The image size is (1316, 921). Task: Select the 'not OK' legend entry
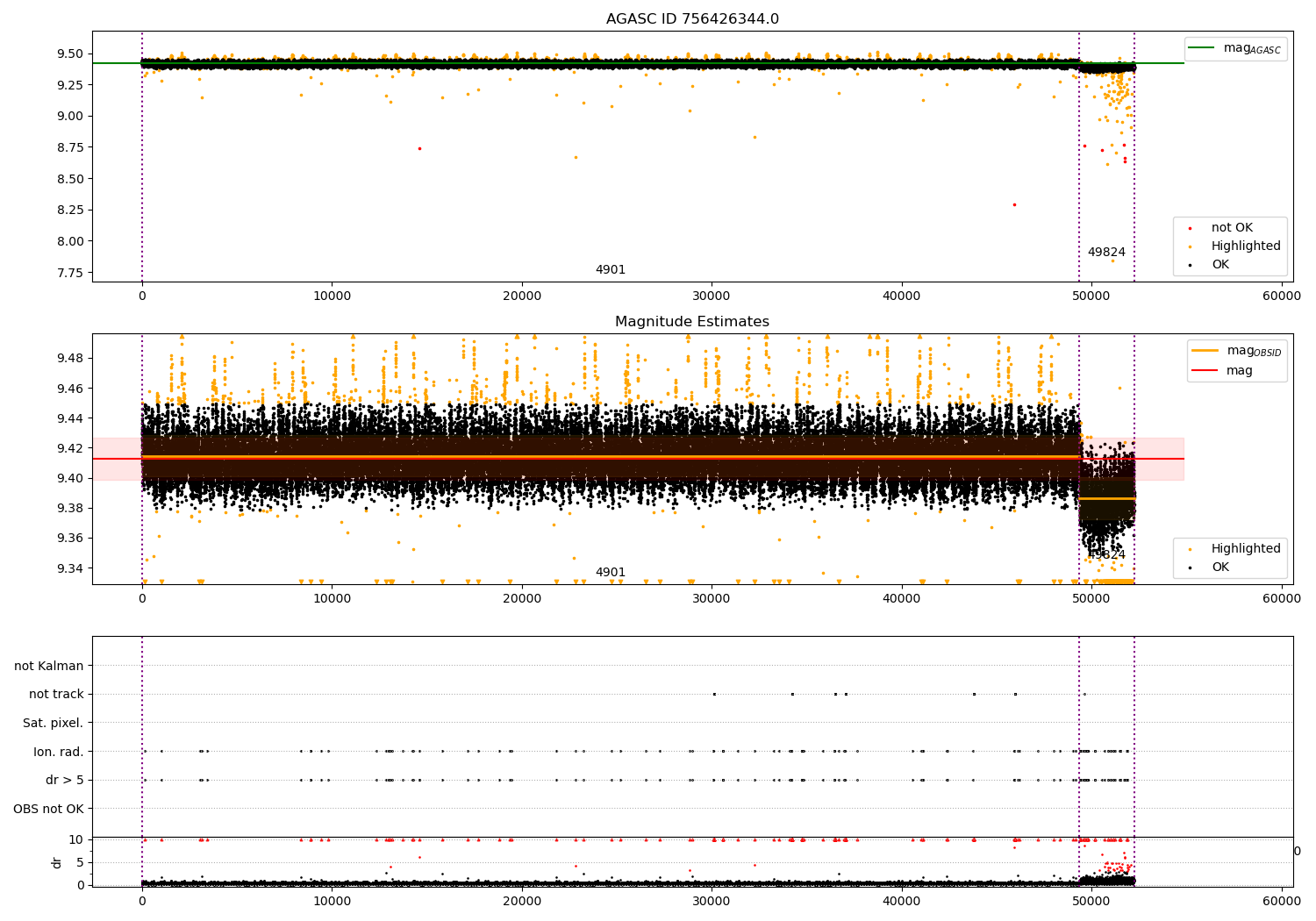1232,228
